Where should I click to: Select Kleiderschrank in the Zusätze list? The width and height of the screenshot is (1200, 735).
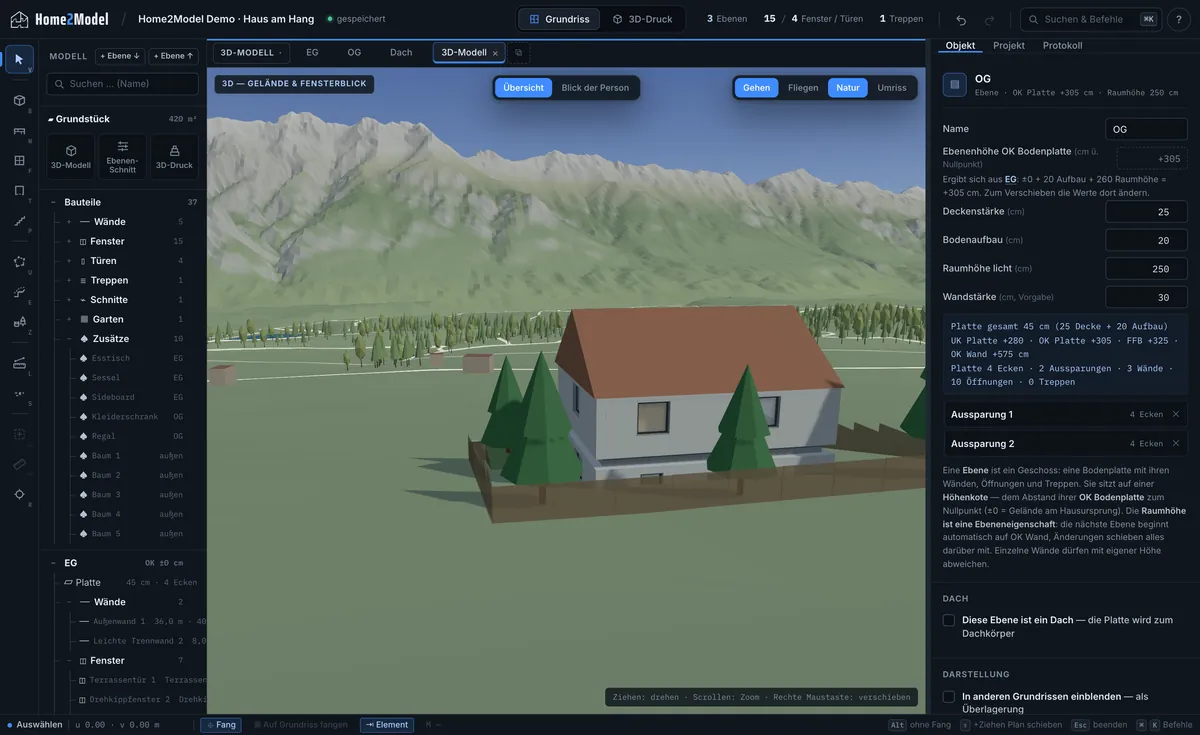pos(124,416)
